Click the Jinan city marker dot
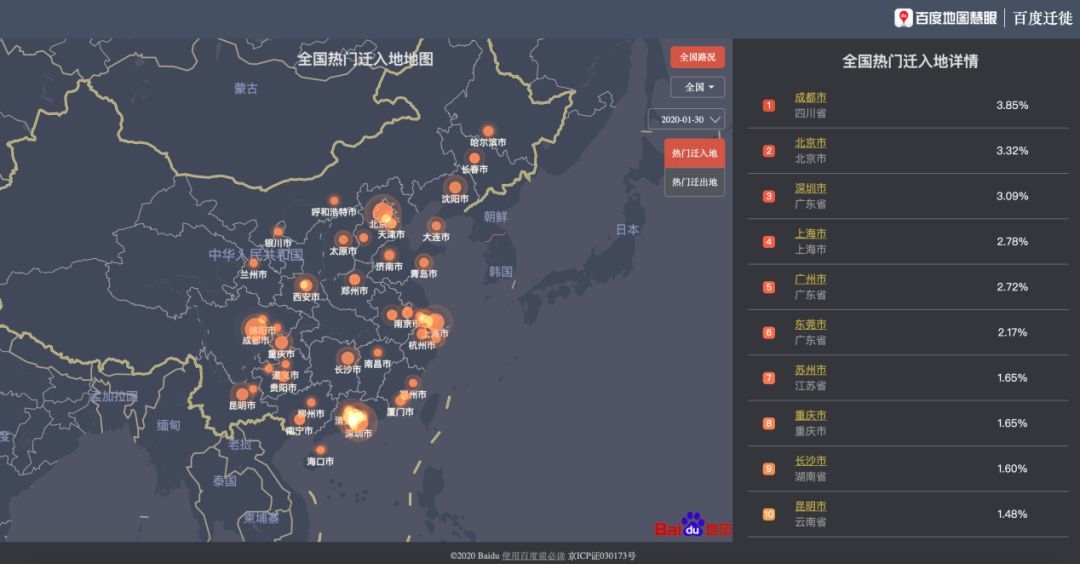This screenshot has width=1080, height=564. 389,255
